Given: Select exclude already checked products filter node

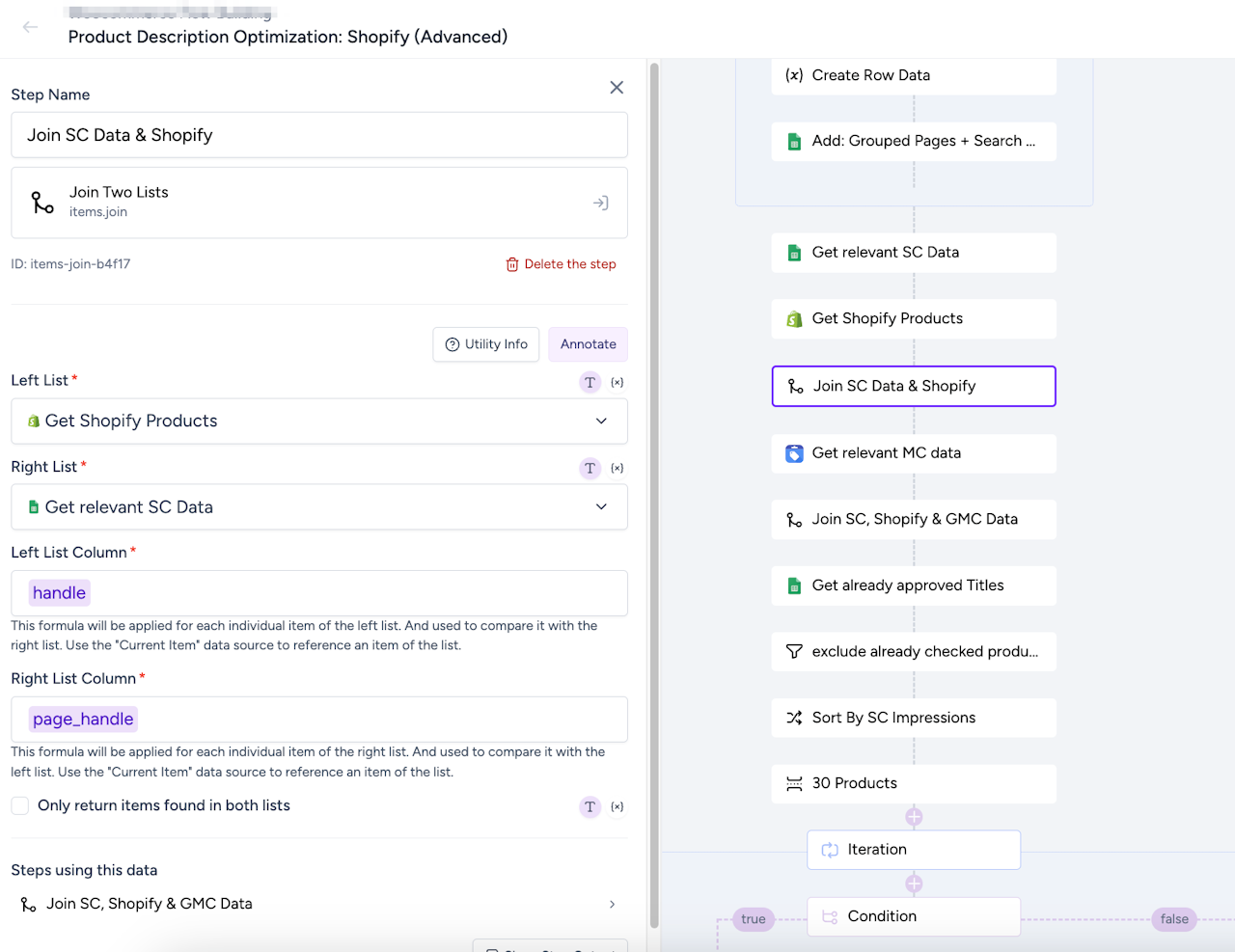Looking at the screenshot, I should tap(913, 652).
